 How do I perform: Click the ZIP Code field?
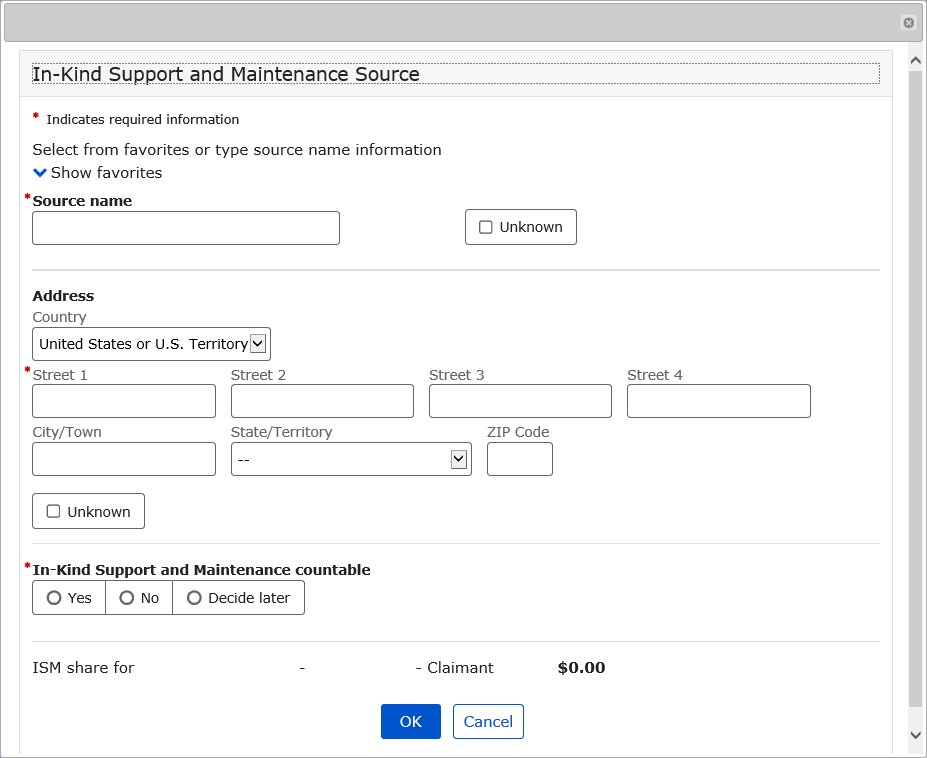519,459
